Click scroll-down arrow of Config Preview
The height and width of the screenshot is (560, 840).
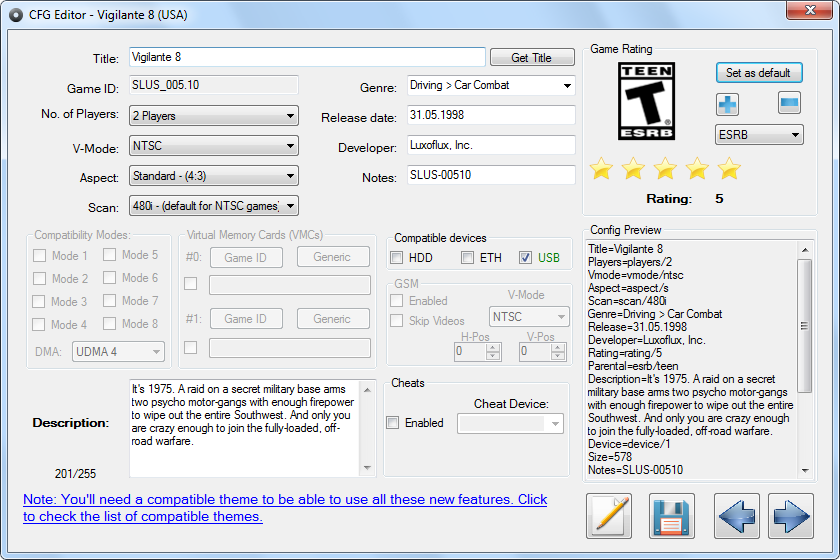805,471
